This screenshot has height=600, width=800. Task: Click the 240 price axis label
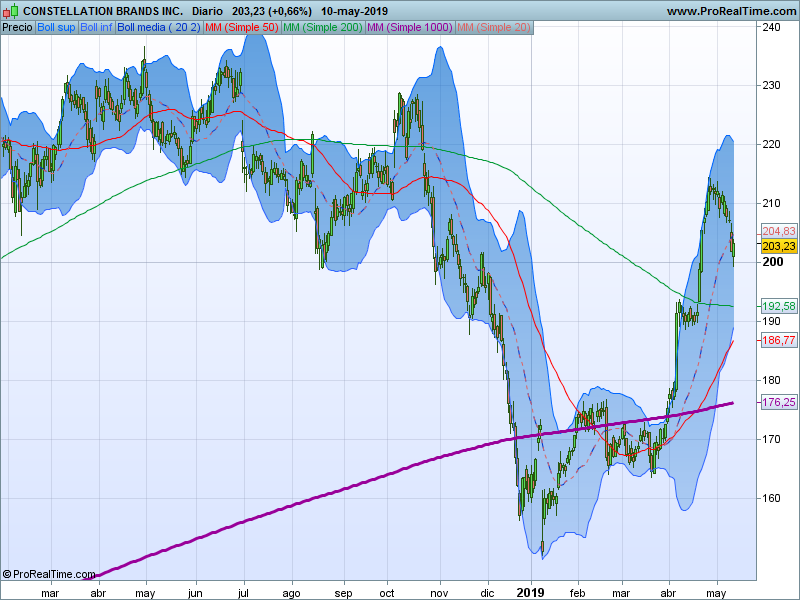click(x=771, y=27)
